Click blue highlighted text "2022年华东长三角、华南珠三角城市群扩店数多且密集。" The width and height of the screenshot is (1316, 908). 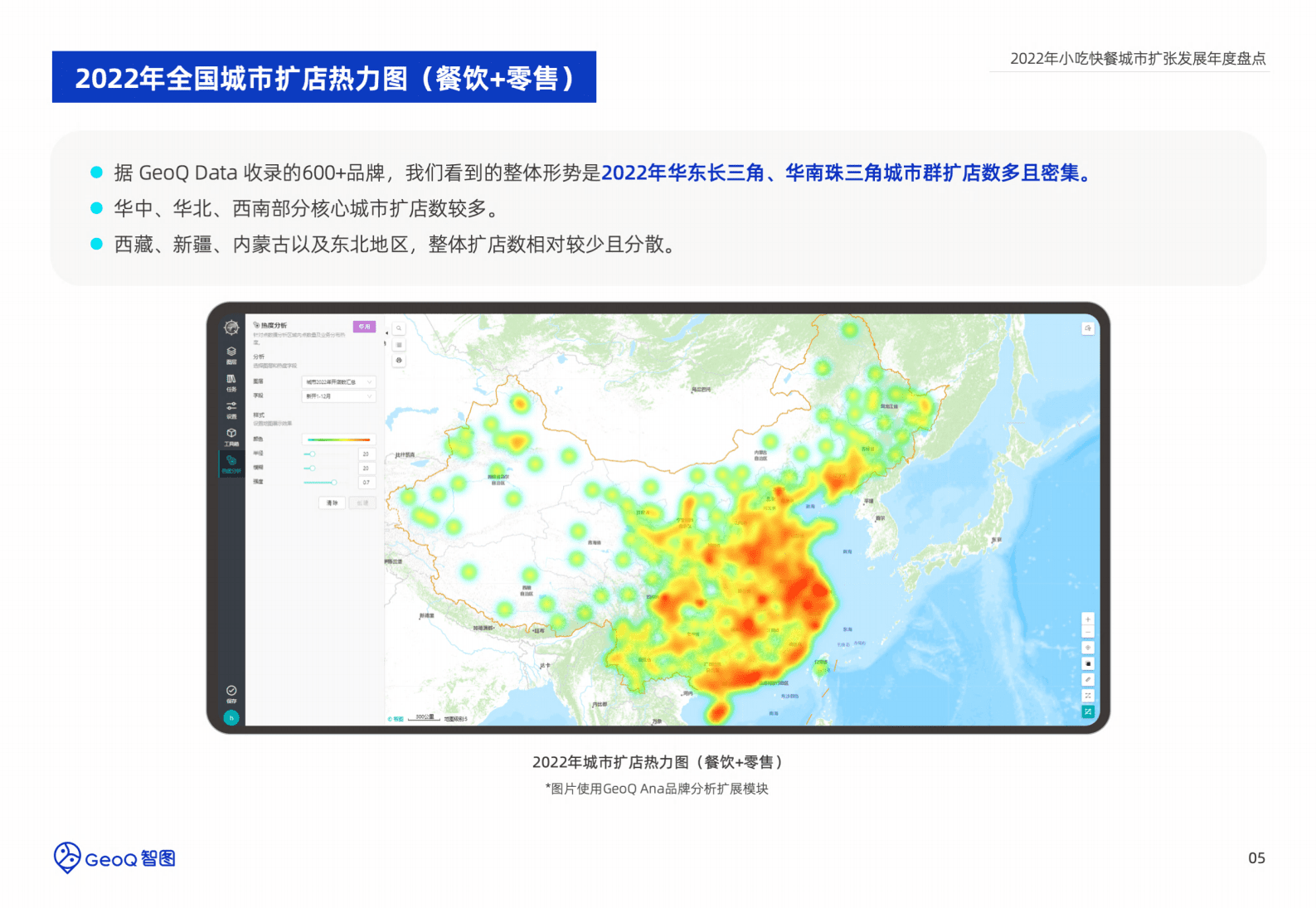[x=847, y=173]
